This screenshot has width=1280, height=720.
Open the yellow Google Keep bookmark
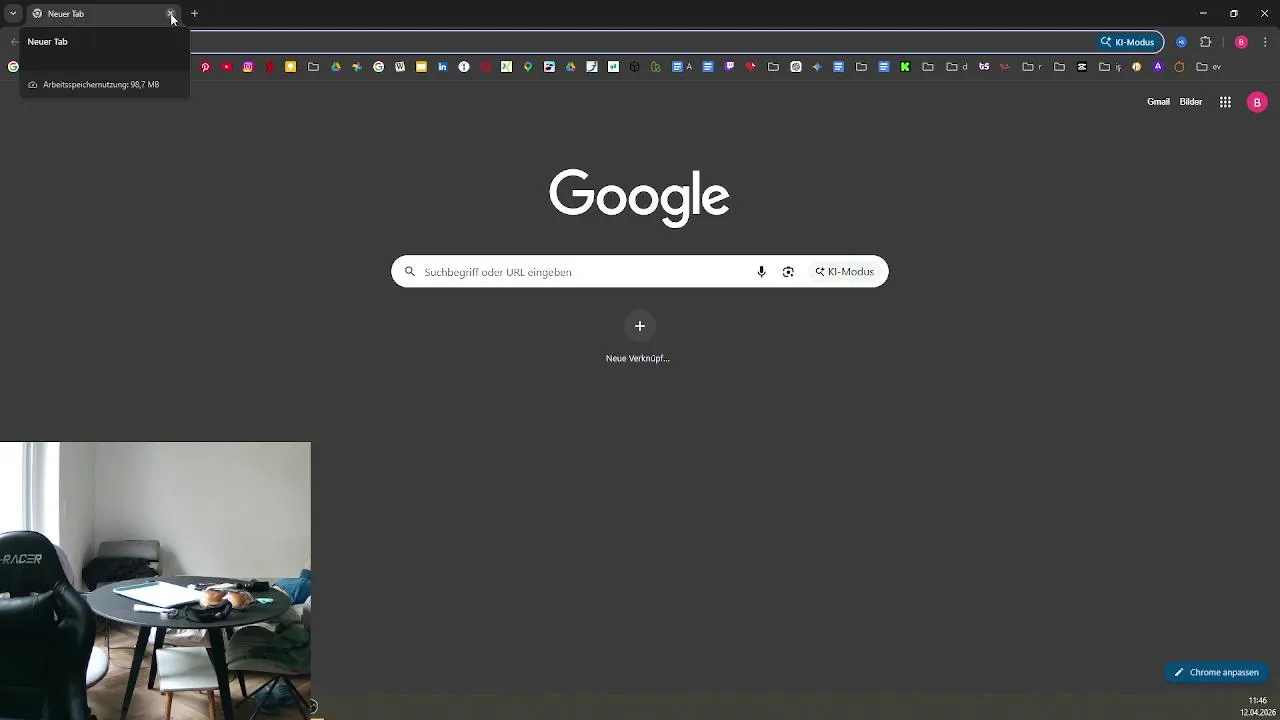tap(291, 67)
